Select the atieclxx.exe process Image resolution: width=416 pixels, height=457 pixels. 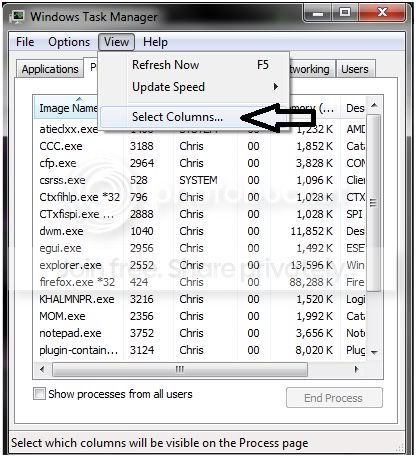coord(68,129)
